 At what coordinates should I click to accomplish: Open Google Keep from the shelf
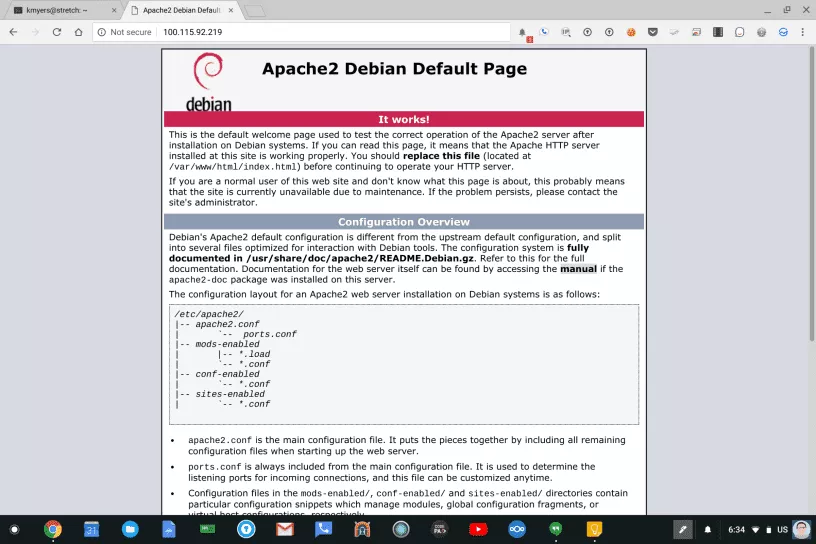595,529
